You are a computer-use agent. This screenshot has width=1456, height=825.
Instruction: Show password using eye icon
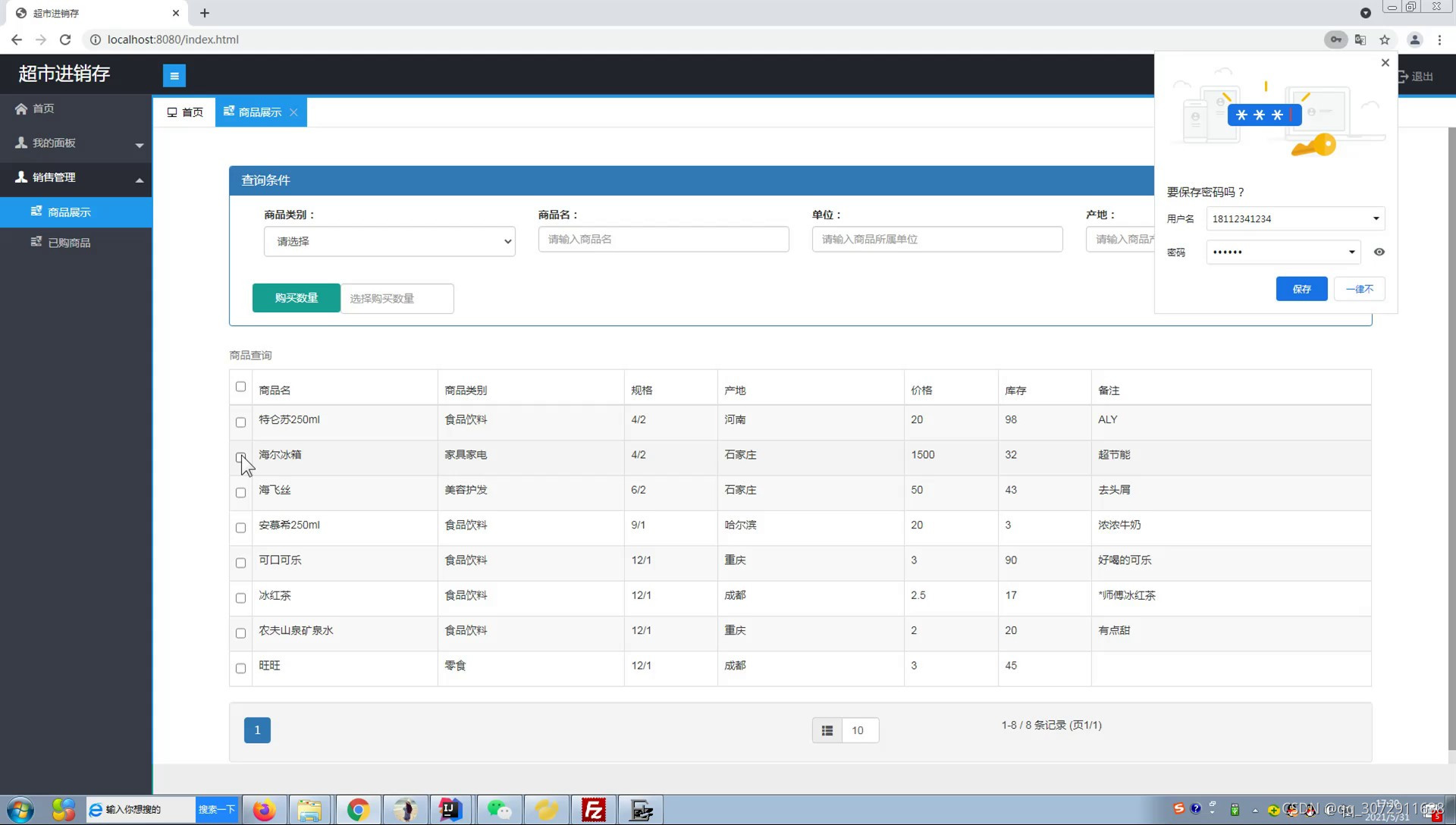pos(1379,252)
